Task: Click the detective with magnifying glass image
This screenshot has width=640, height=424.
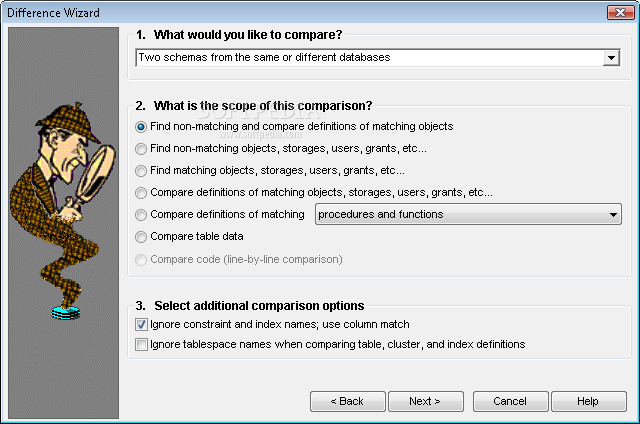Action: (63, 210)
